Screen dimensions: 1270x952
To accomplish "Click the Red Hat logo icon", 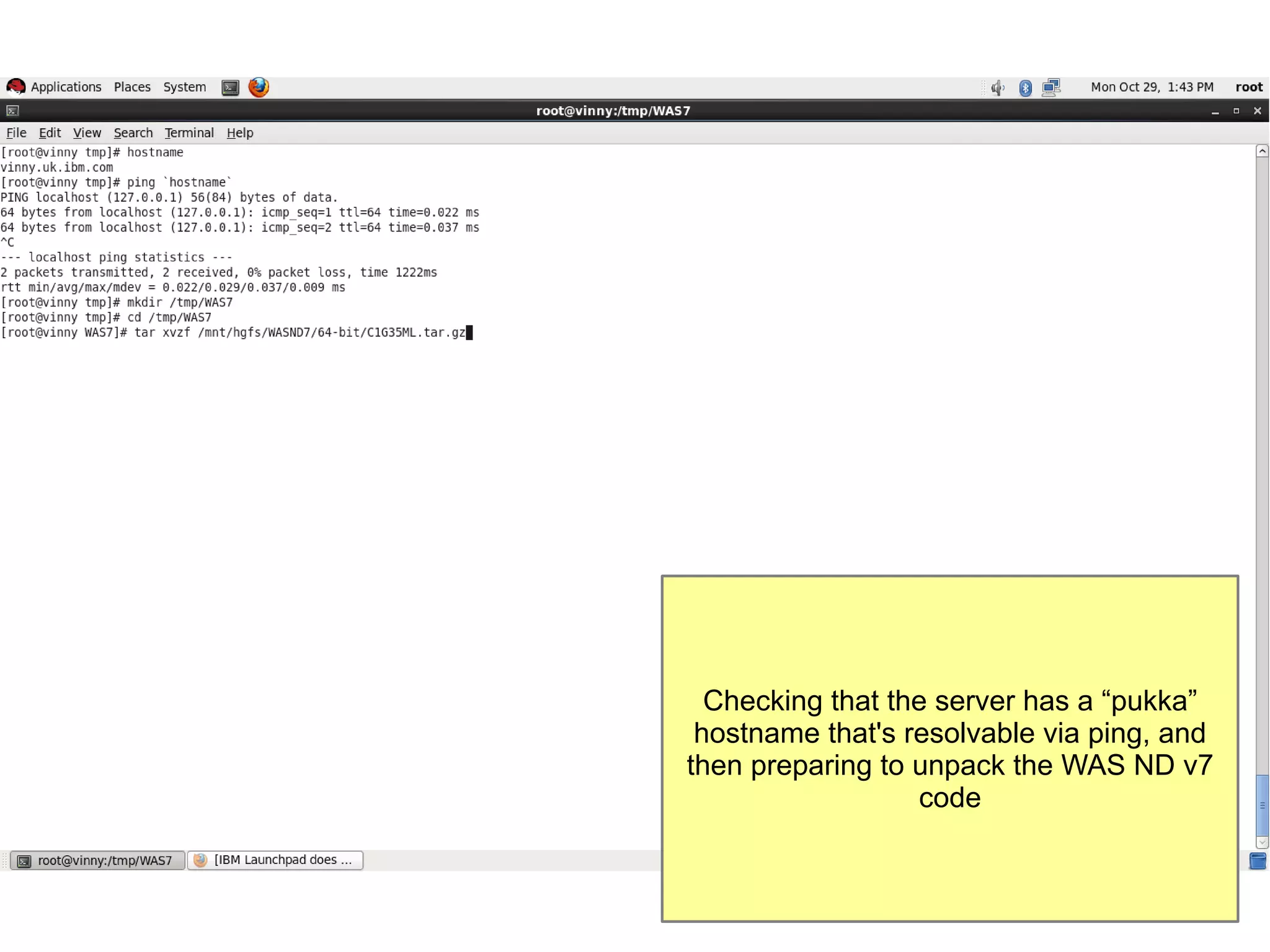I will tap(16, 87).
